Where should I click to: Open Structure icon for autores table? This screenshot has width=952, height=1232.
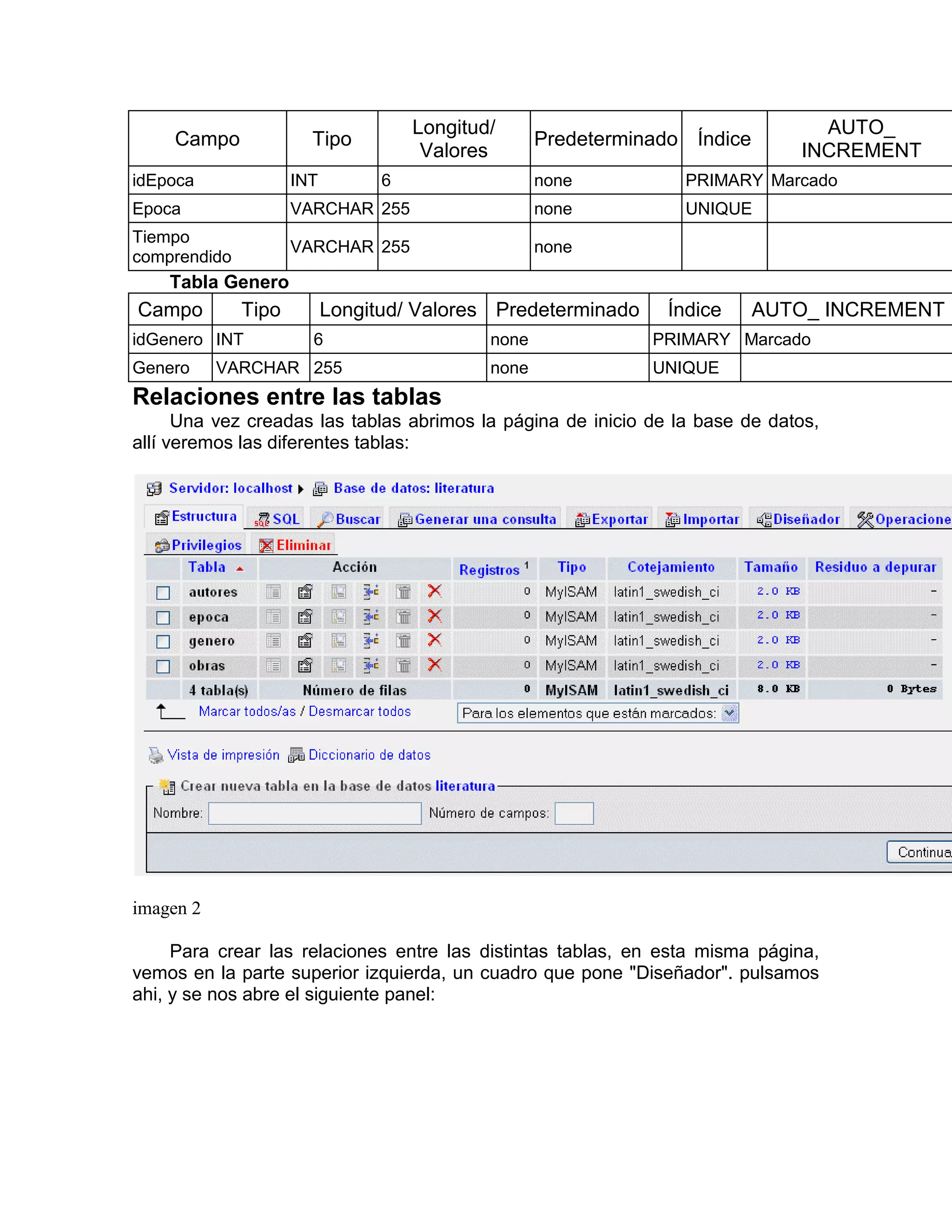click(305, 592)
